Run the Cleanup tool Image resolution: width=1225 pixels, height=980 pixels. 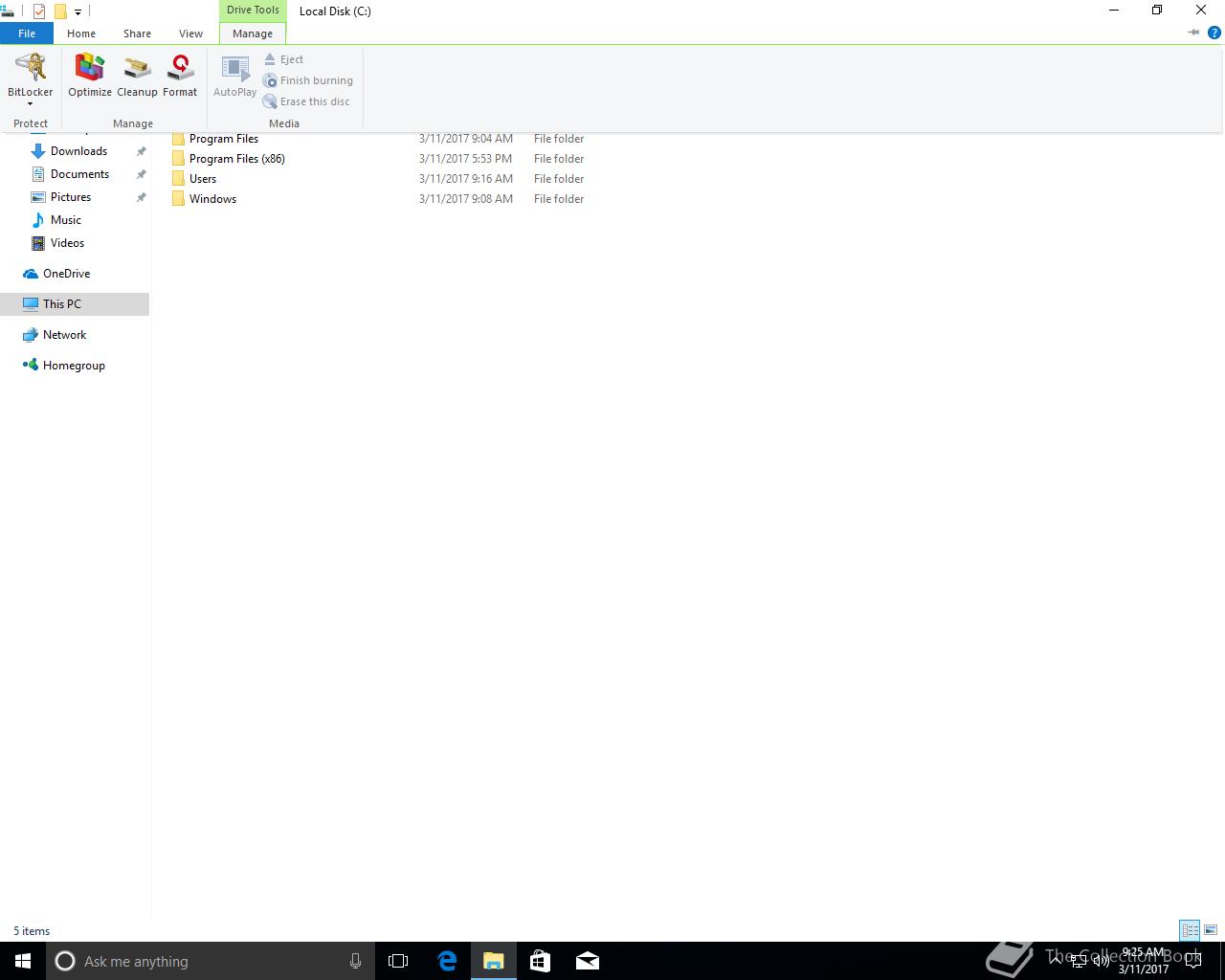(x=137, y=76)
